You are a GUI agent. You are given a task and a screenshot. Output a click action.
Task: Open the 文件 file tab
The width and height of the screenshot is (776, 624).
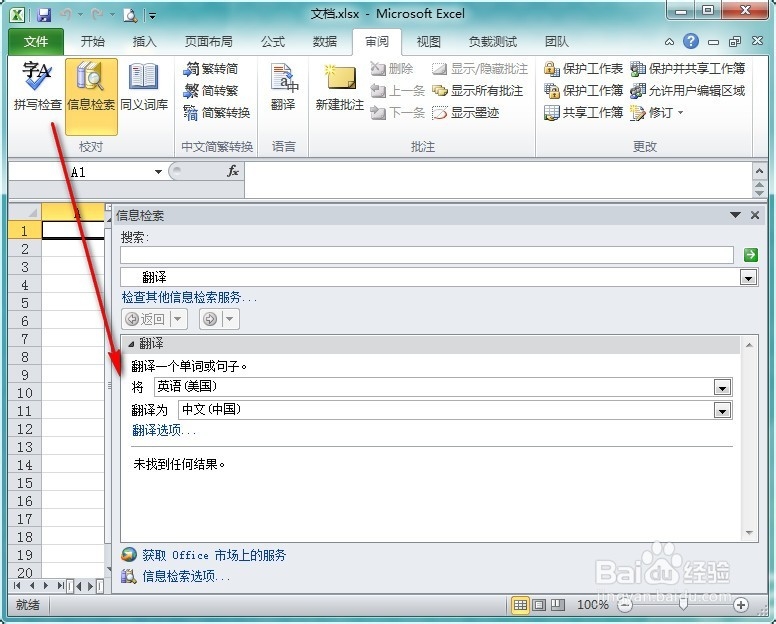[36, 42]
